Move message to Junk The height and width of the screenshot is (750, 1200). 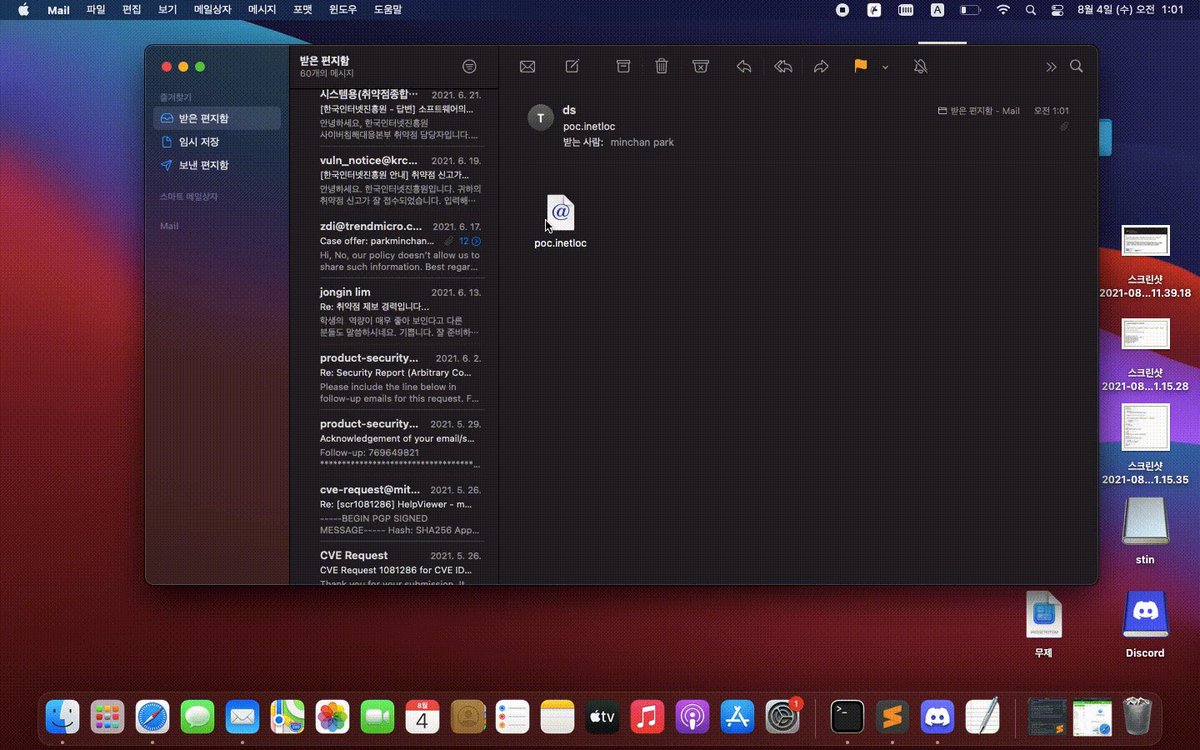coord(701,66)
